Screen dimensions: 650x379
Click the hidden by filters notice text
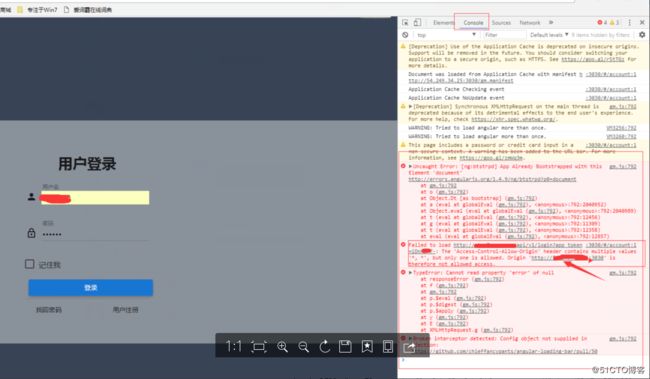600,35
